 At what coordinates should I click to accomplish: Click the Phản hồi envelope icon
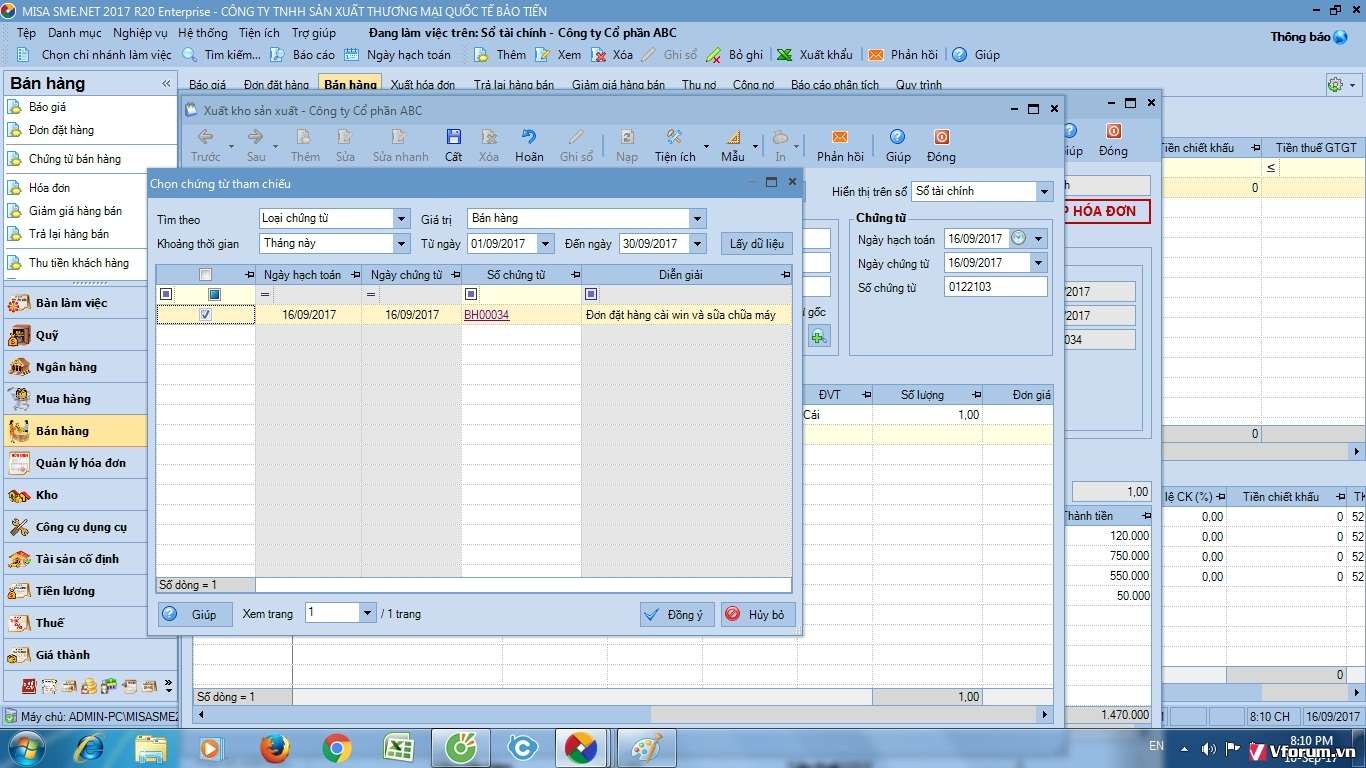point(839,138)
